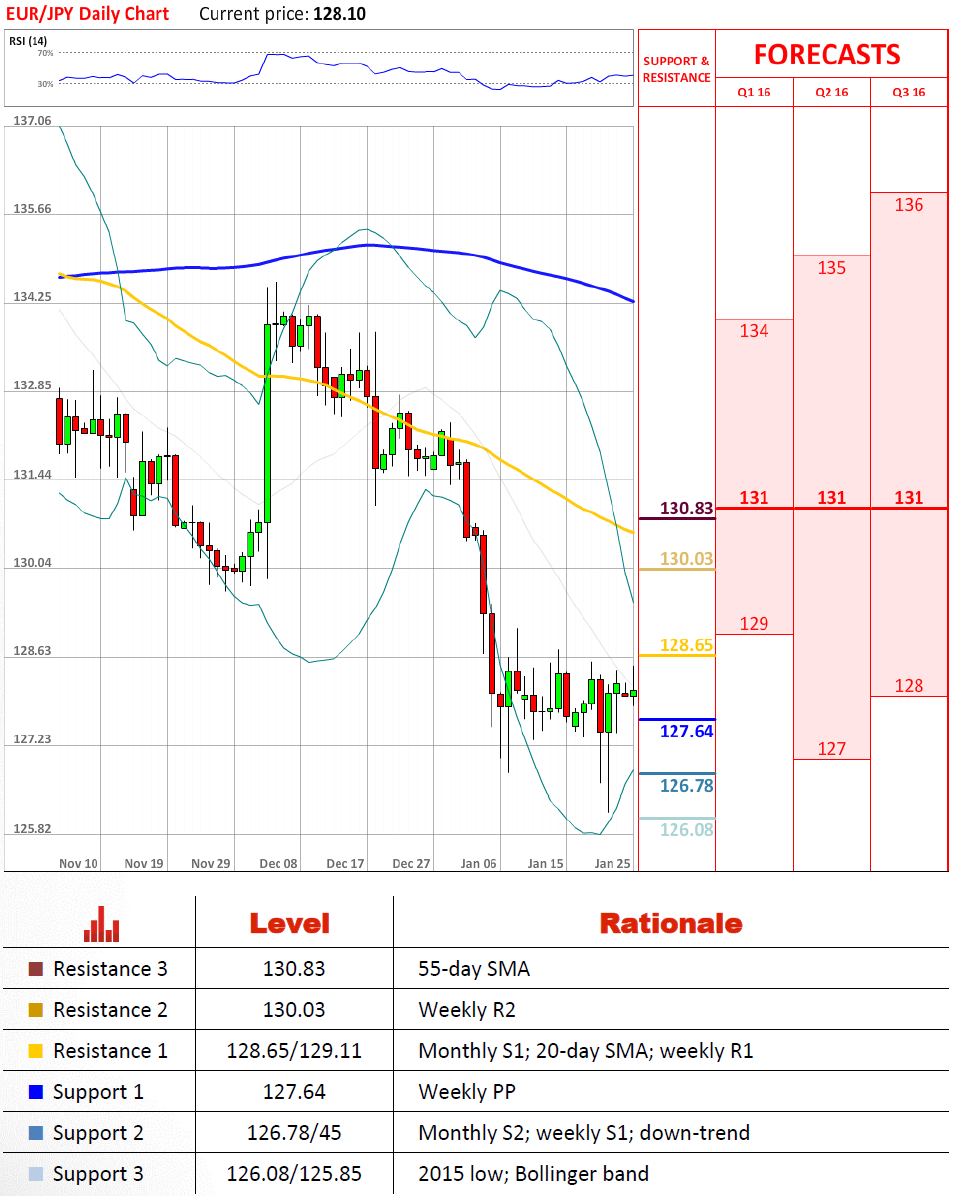
Task: Click the Monthly S1; 20-day SMA rationale
Action: tap(586, 1051)
